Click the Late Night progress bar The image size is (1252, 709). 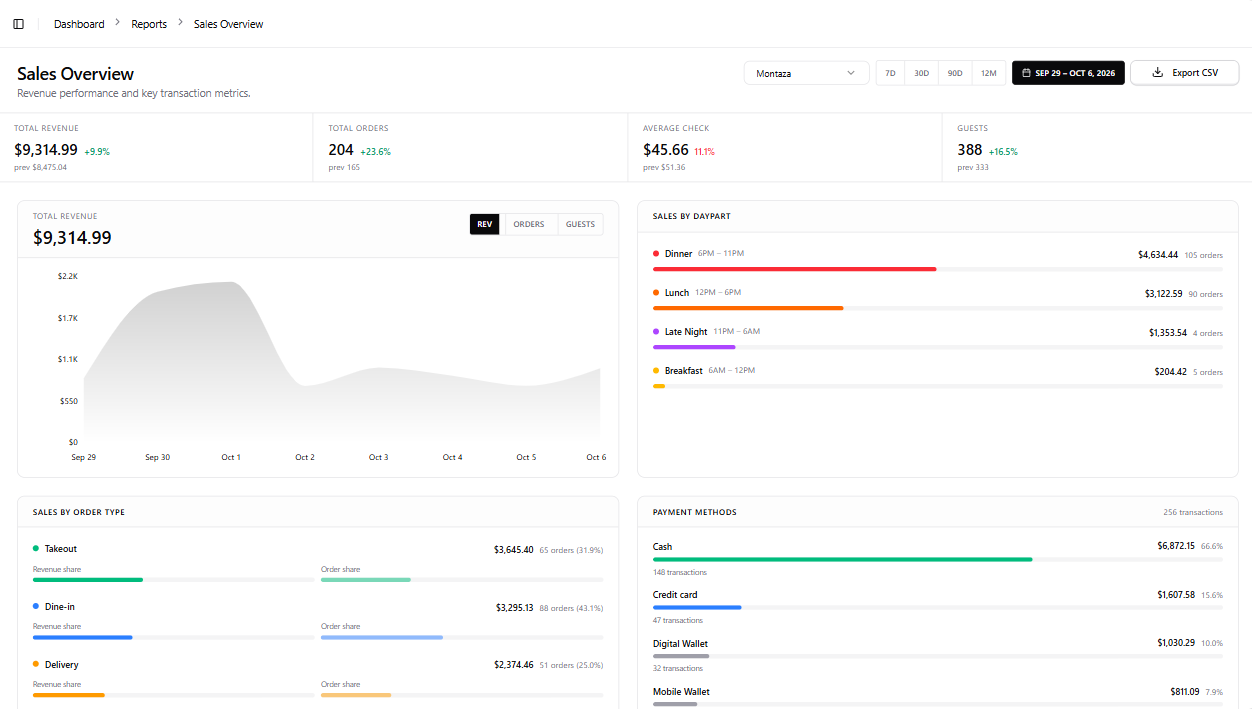[x=937, y=347]
